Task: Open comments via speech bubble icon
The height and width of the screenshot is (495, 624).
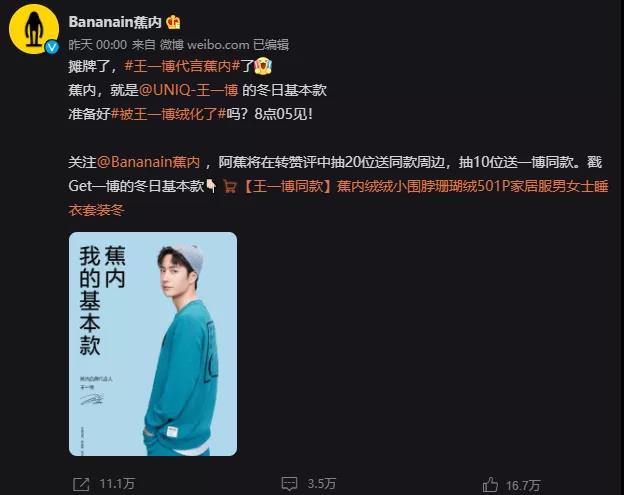Action: coord(289,484)
